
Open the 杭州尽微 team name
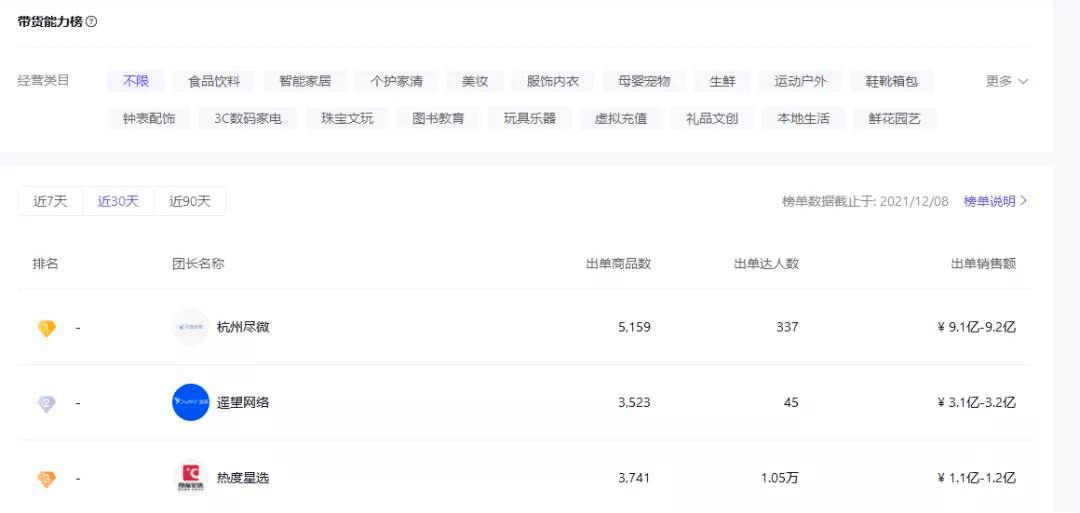click(x=242, y=327)
